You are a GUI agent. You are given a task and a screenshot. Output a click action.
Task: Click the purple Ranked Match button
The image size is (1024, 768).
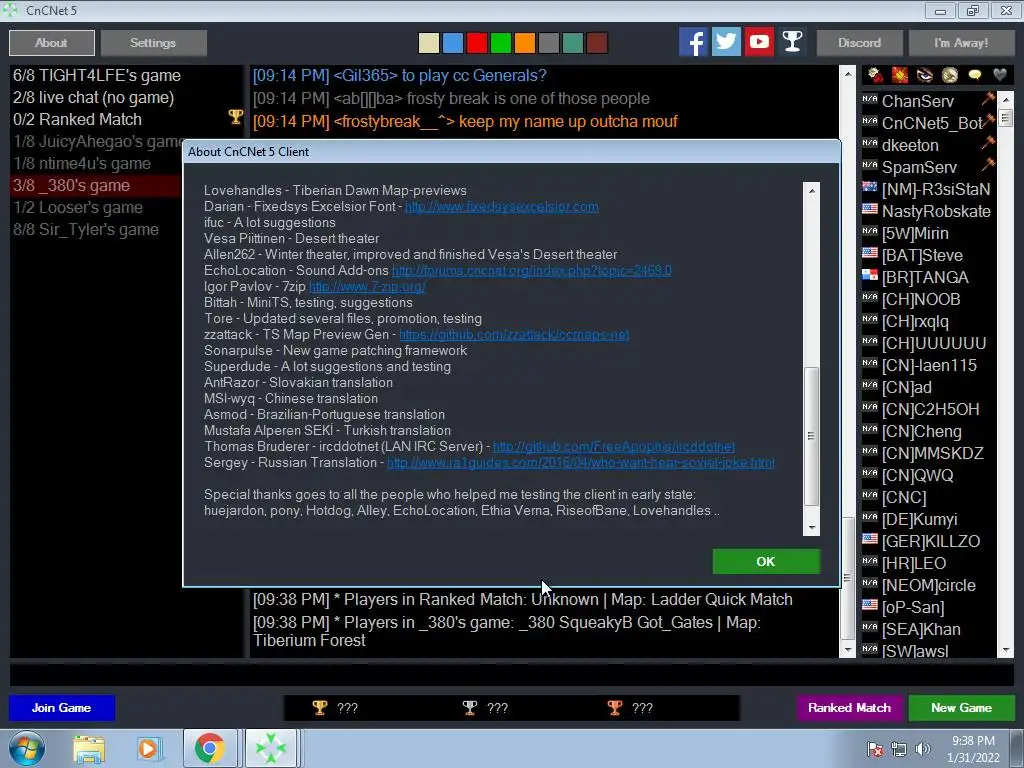[849, 708]
